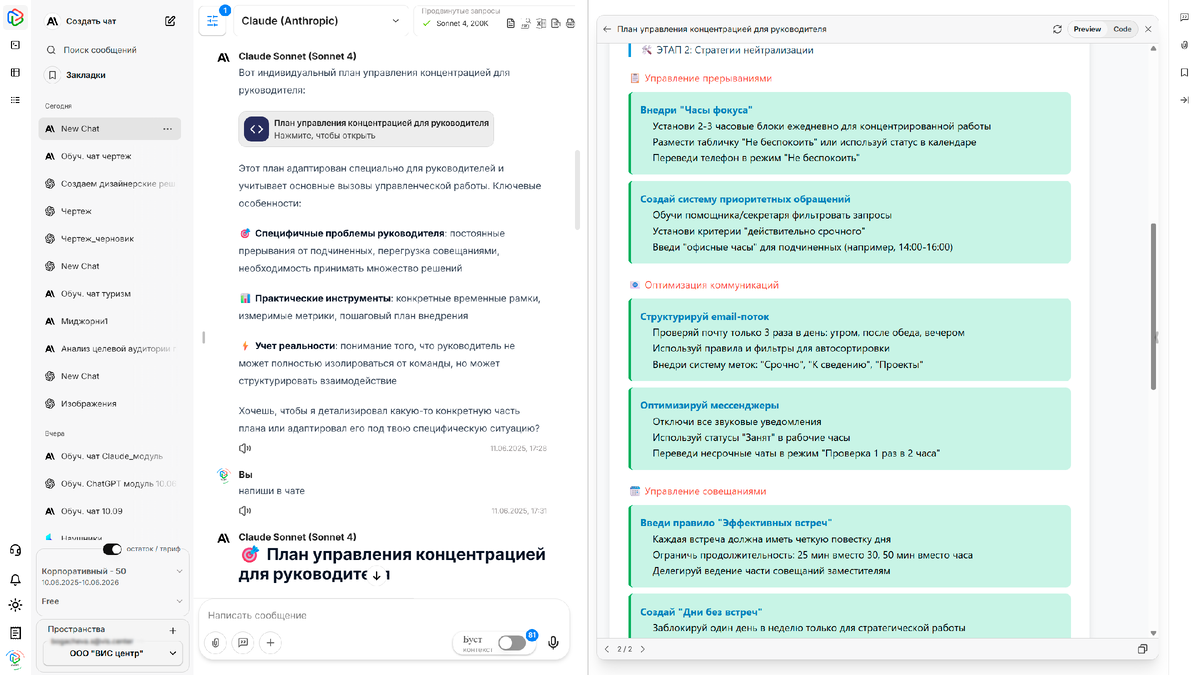Viewport: 1200px width, 675px height.
Task: Open chat Создаем дизайнерские реш
Action: point(110,184)
